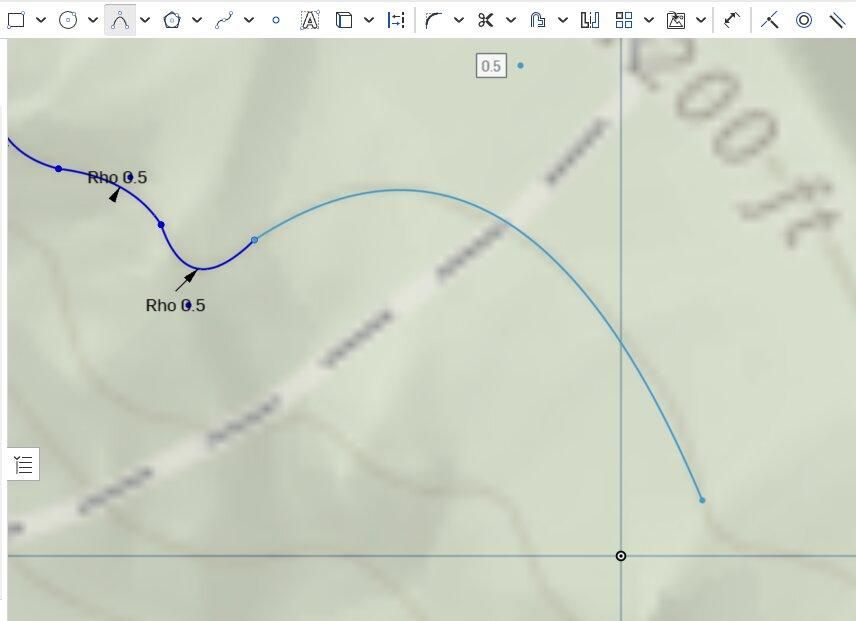Expand the polygon tool dropdown
This screenshot has width=856, height=621.
tap(197, 20)
